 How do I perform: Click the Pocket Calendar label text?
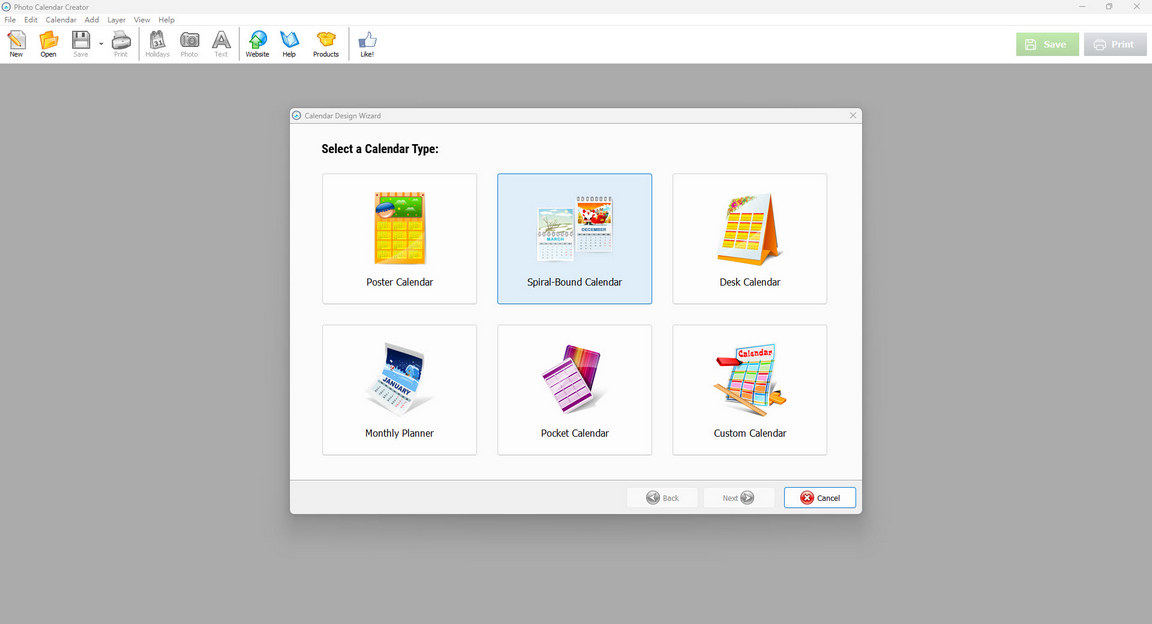[575, 434]
